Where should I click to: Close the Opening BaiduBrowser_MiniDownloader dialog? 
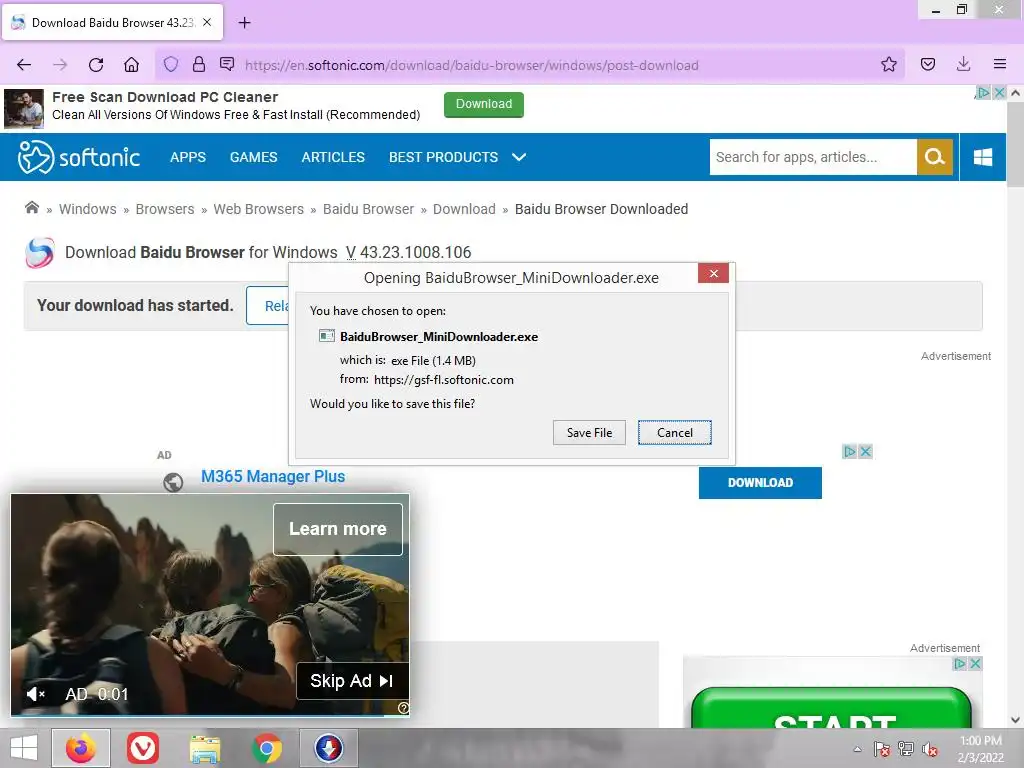click(713, 273)
